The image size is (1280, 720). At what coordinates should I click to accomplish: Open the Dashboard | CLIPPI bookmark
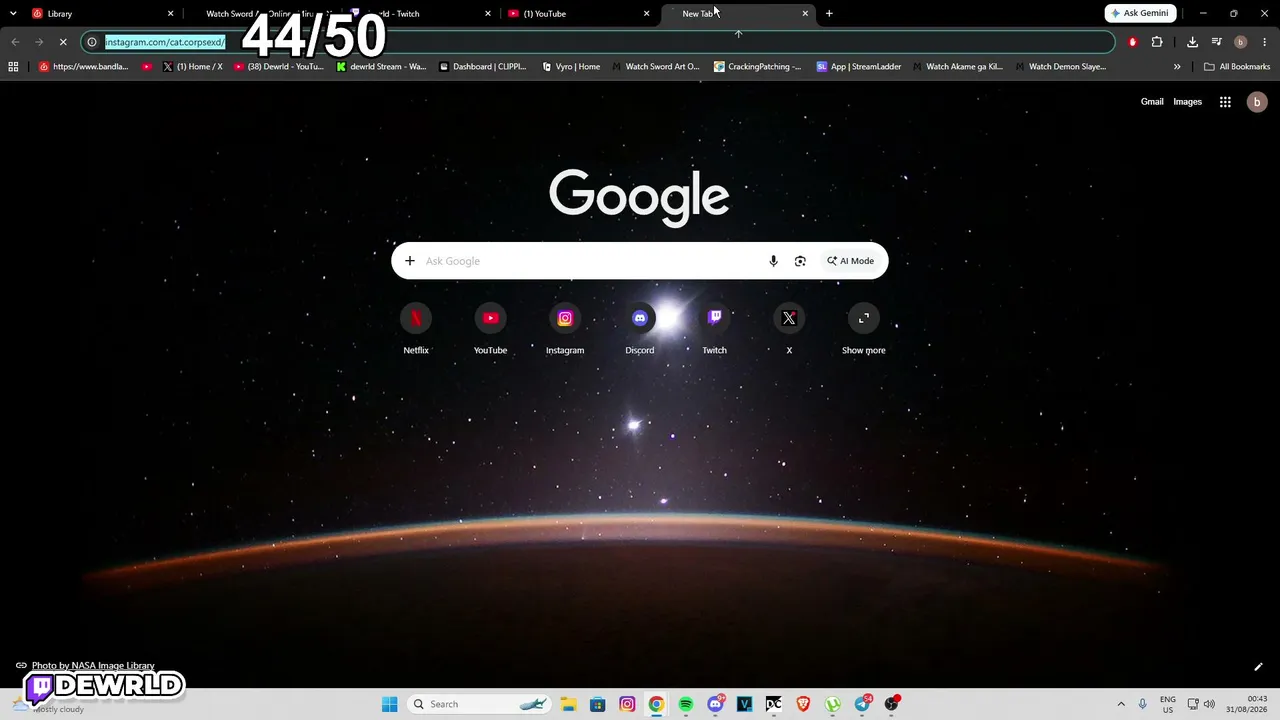pyautogui.click(x=482, y=67)
